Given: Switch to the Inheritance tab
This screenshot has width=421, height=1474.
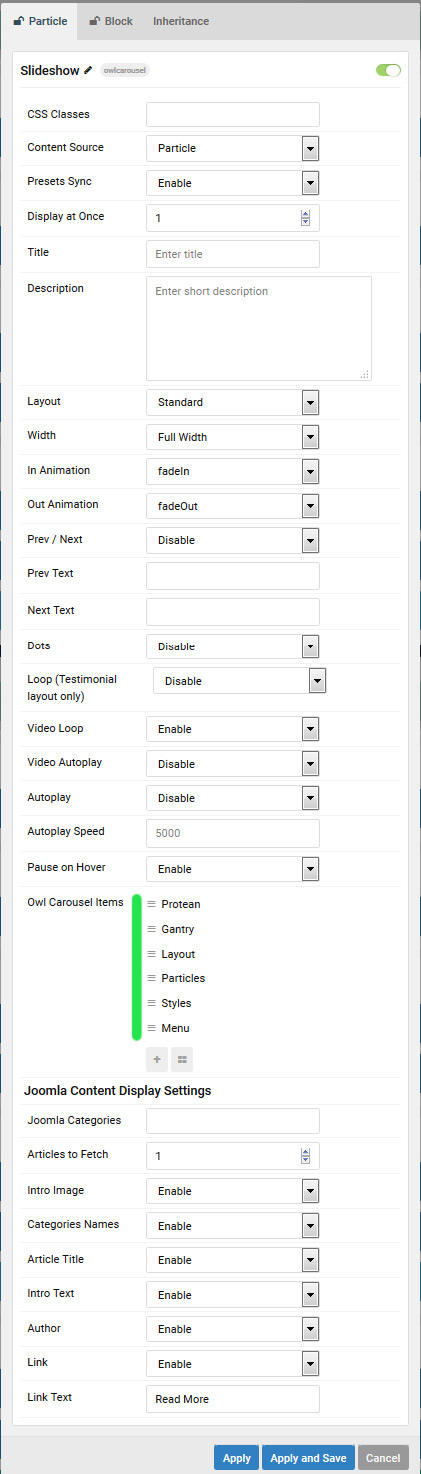Looking at the screenshot, I should [x=181, y=20].
